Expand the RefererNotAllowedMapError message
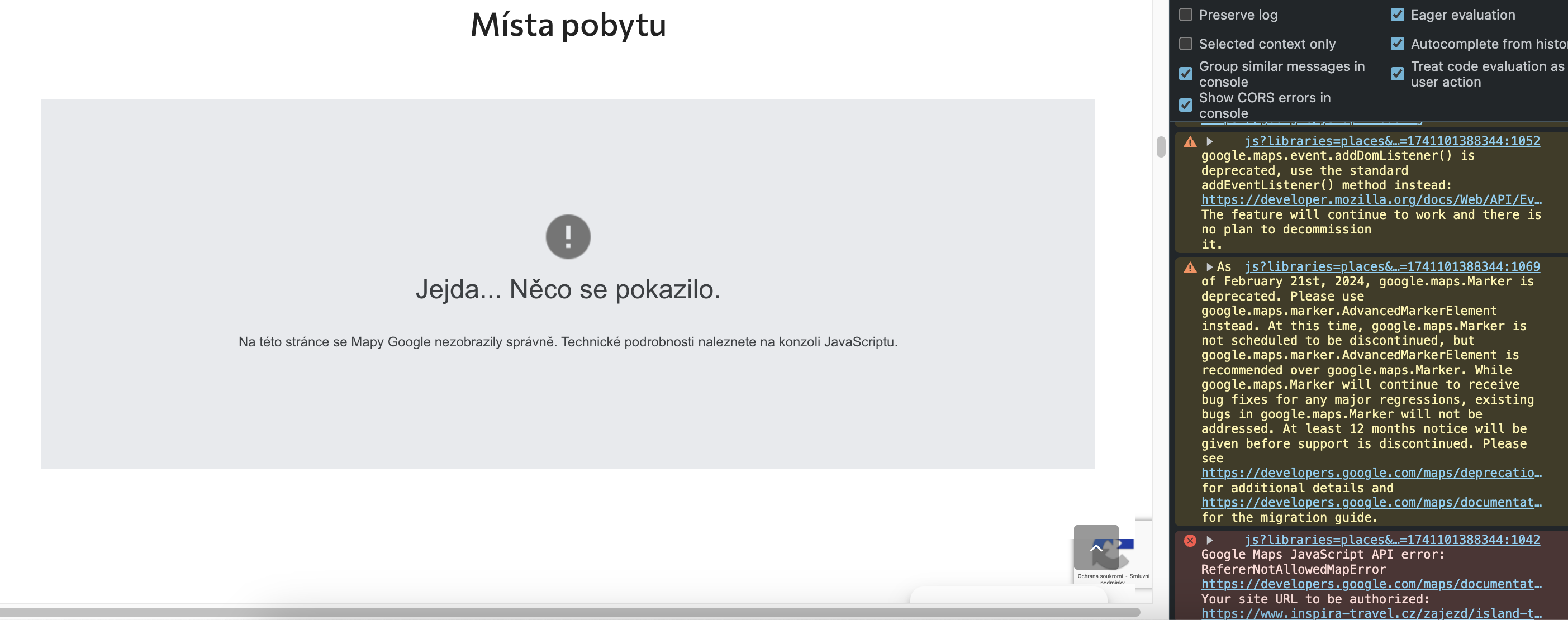 coord(1209,540)
